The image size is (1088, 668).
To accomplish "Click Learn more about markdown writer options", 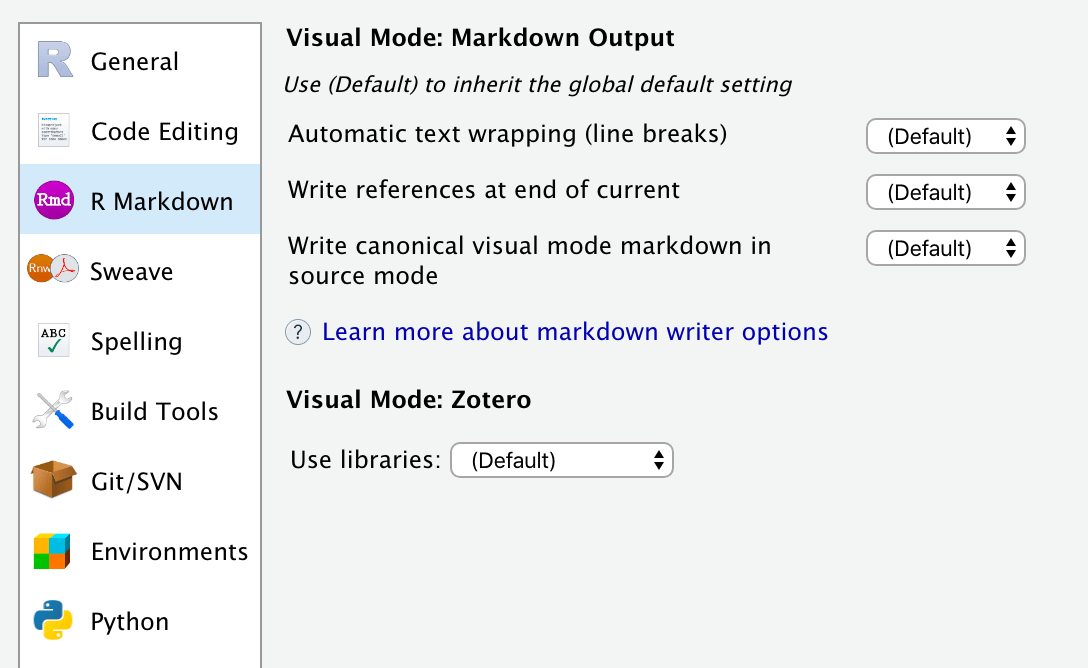I will pyautogui.click(x=575, y=331).
